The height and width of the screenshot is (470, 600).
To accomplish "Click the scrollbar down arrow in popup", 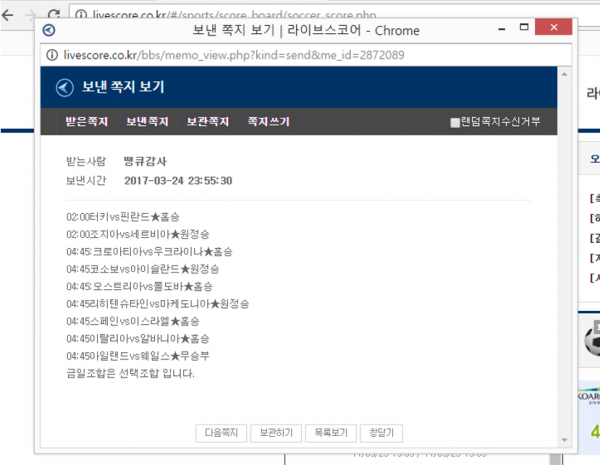I will (x=564, y=440).
